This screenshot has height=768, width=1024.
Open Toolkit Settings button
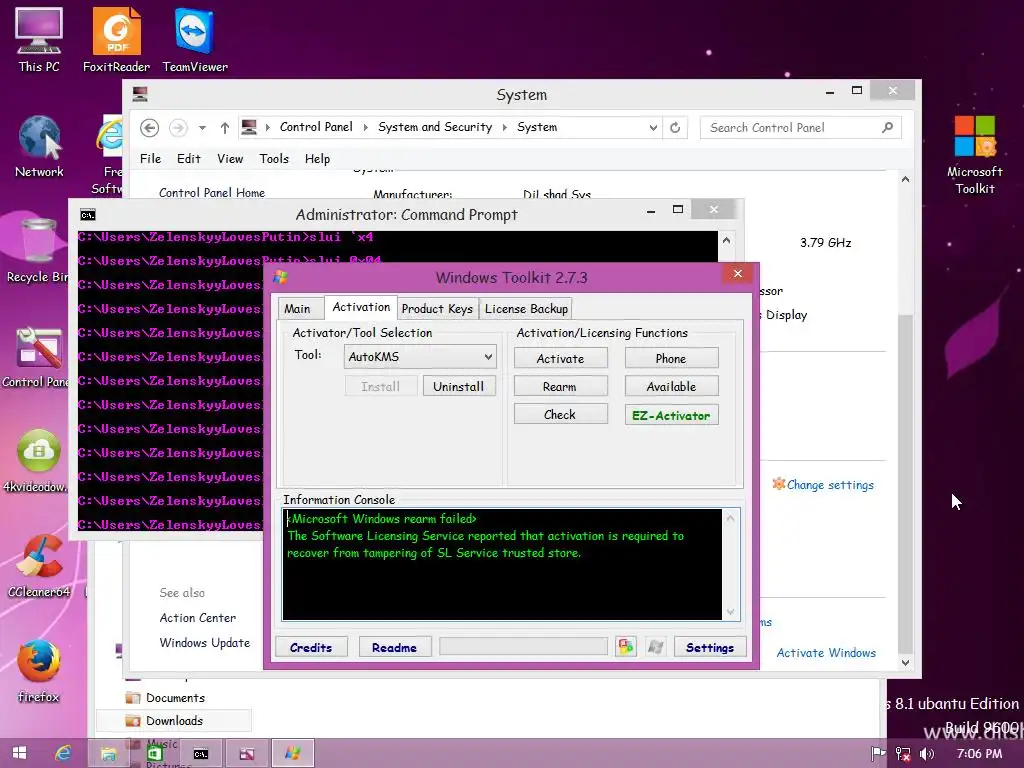tap(710, 647)
